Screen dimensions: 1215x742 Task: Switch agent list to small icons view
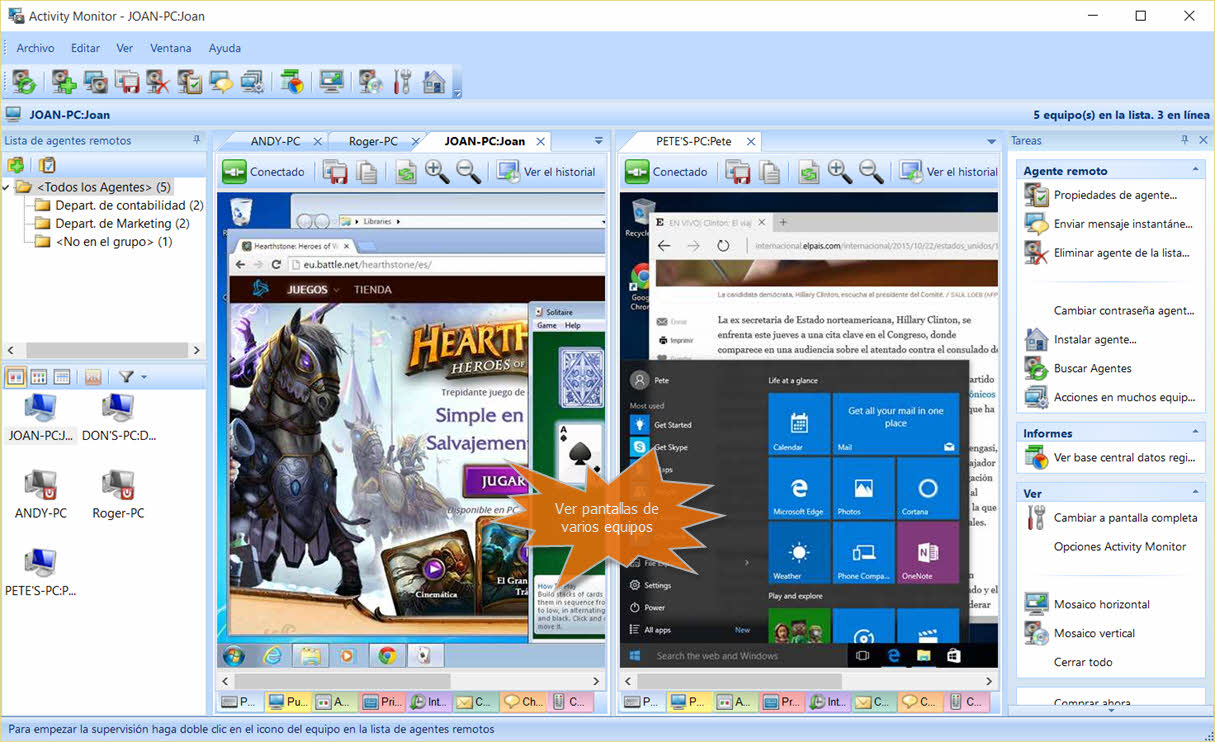click(x=39, y=377)
